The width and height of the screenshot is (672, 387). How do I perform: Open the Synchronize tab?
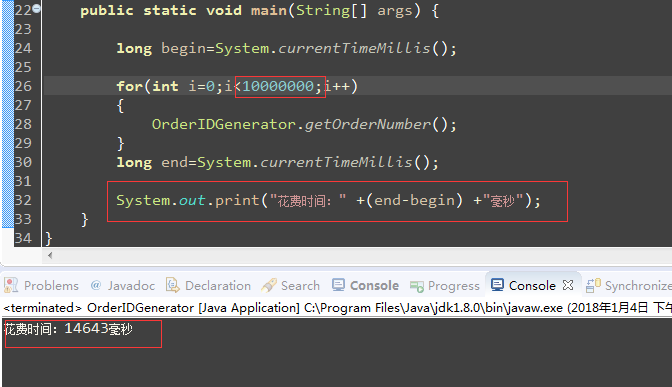click(628, 285)
